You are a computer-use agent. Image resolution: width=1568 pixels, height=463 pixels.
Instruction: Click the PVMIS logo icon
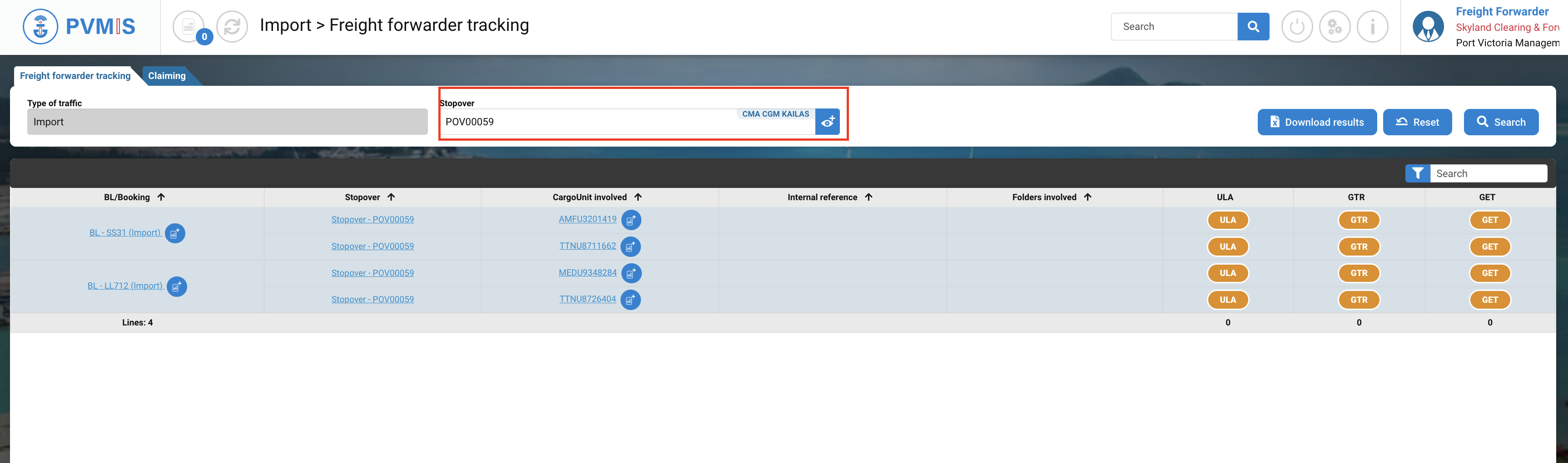(40, 27)
